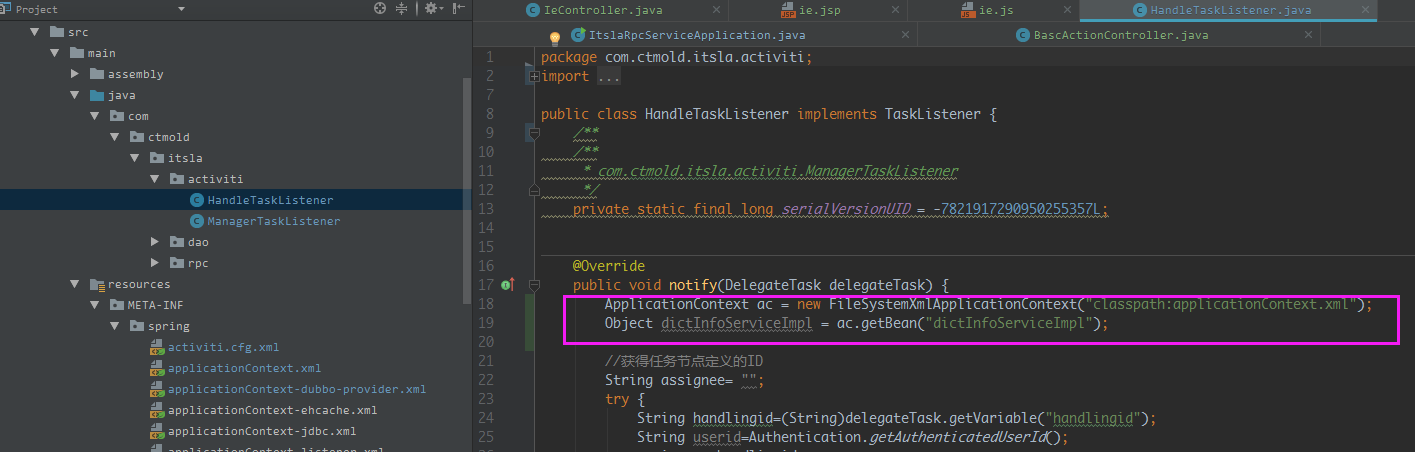Select ManagerTaskListener in the project tree
1415x452 pixels.
coord(274,221)
